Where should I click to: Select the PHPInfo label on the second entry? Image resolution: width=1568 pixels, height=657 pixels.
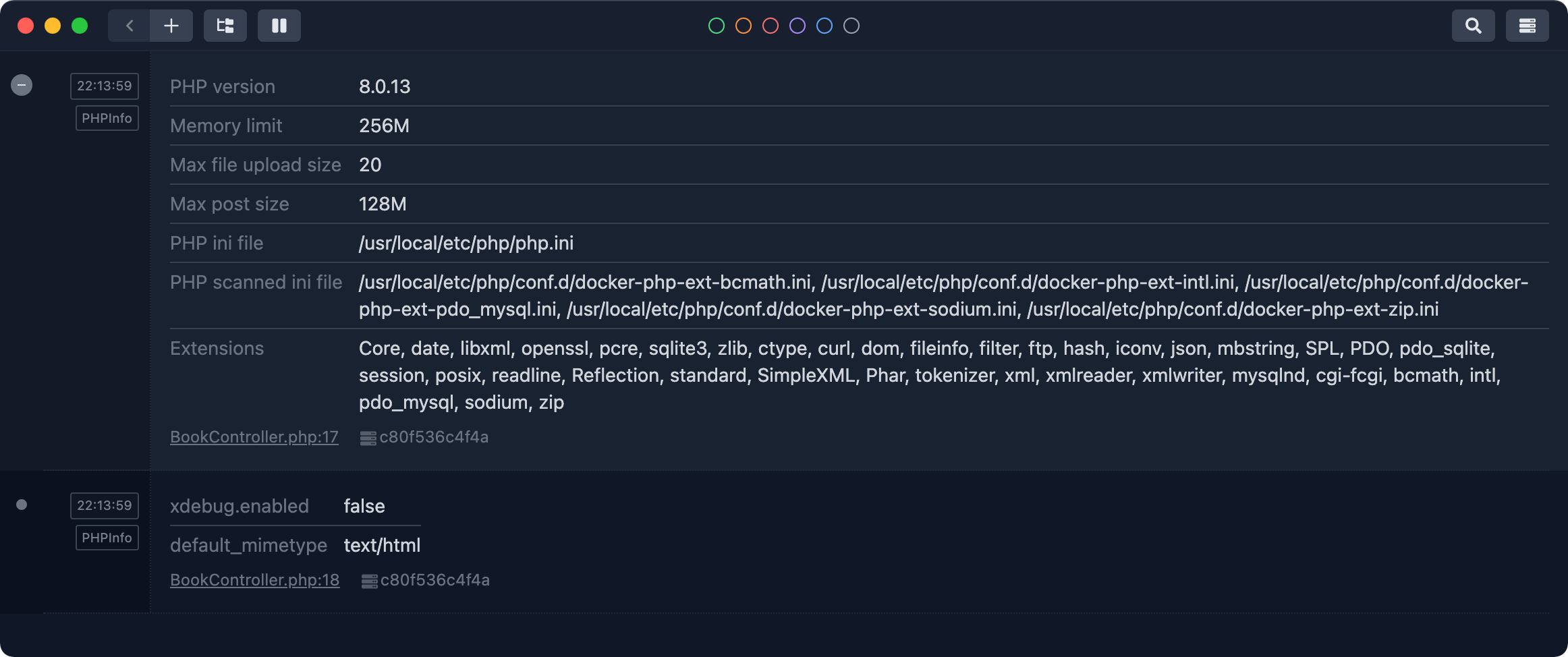[107, 537]
